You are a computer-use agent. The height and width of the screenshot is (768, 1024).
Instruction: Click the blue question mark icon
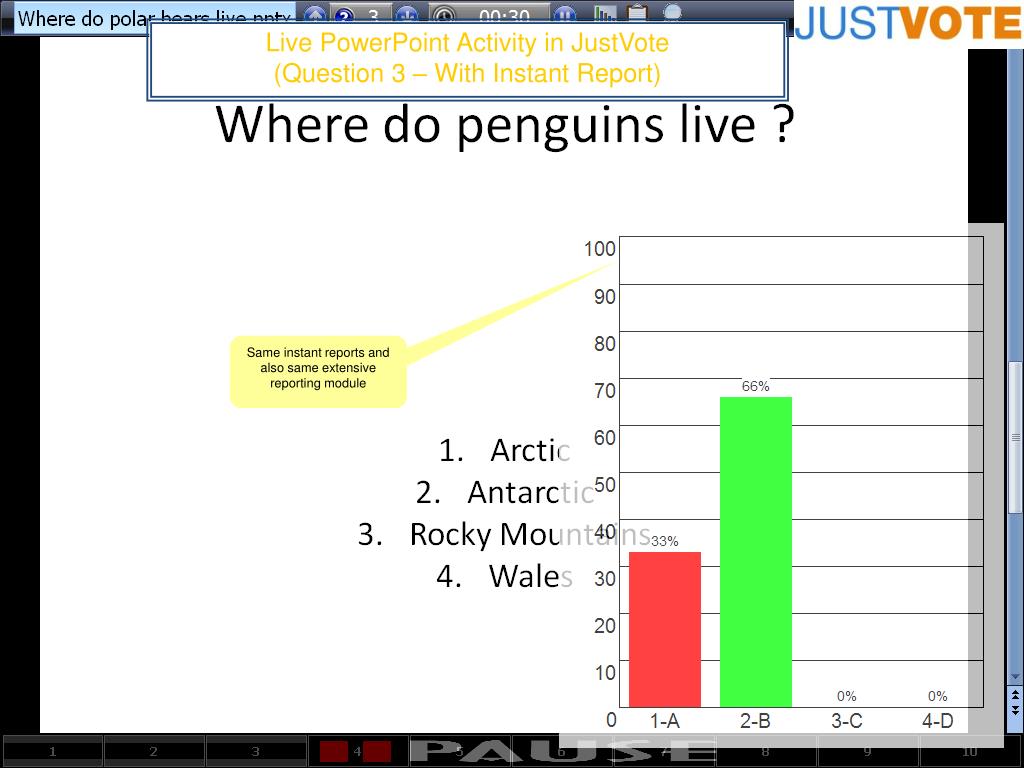[344, 14]
